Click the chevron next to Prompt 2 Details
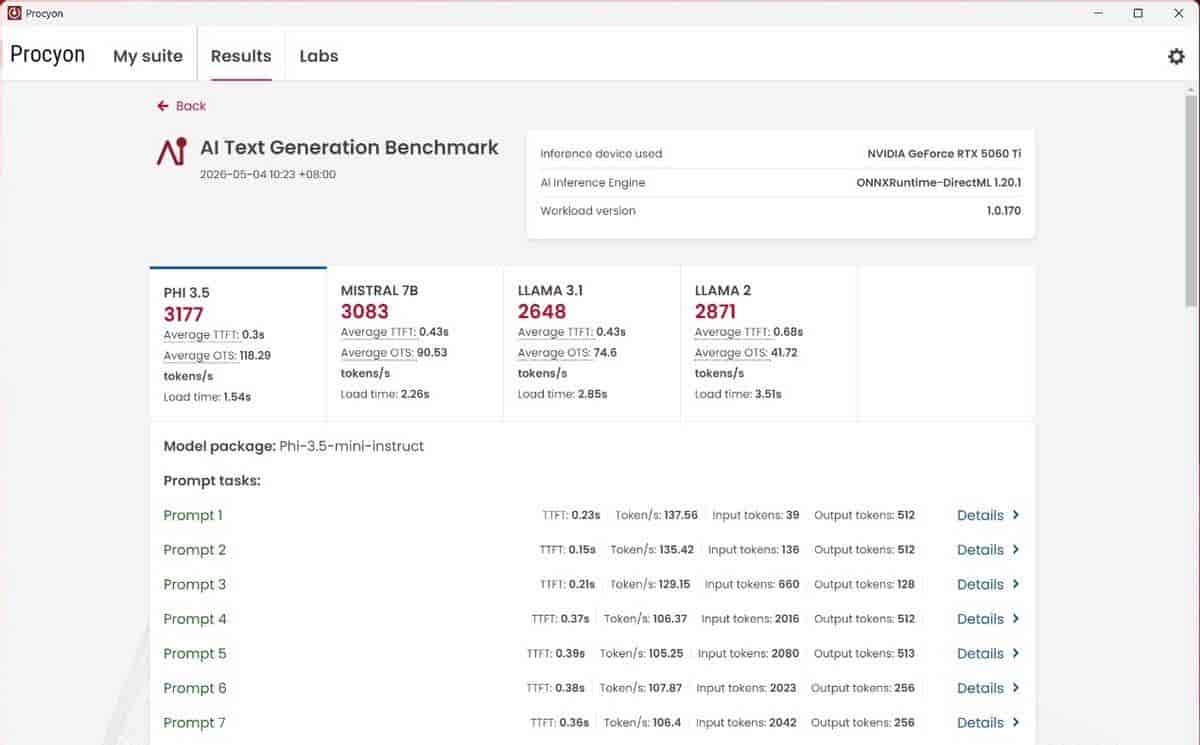 point(1016,550)
